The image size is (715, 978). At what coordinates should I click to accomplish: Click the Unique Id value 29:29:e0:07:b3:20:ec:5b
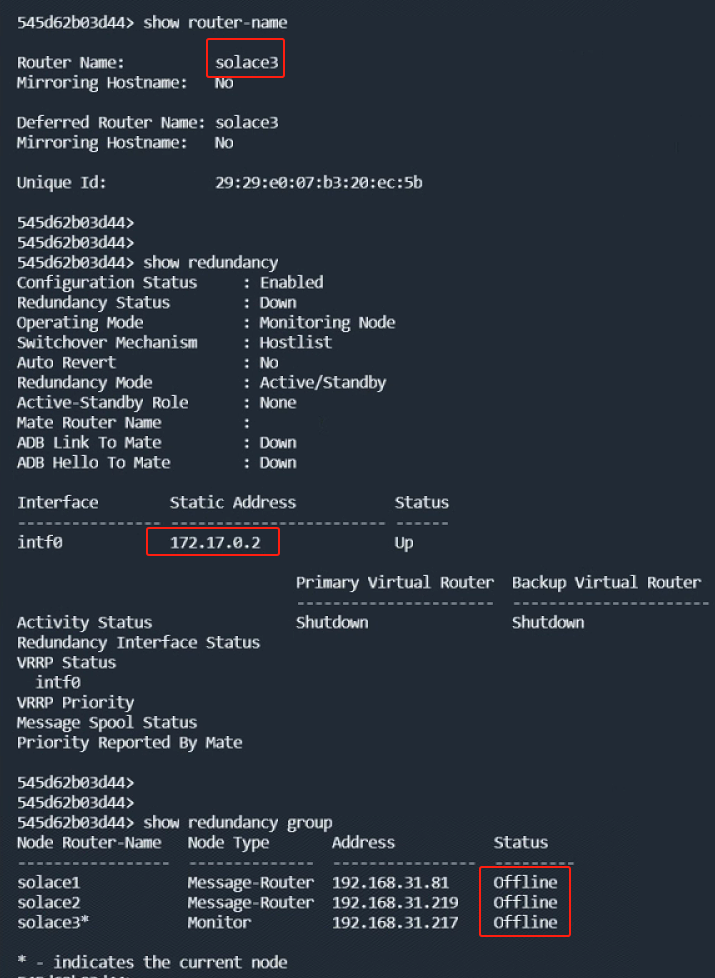click(319, 183)
